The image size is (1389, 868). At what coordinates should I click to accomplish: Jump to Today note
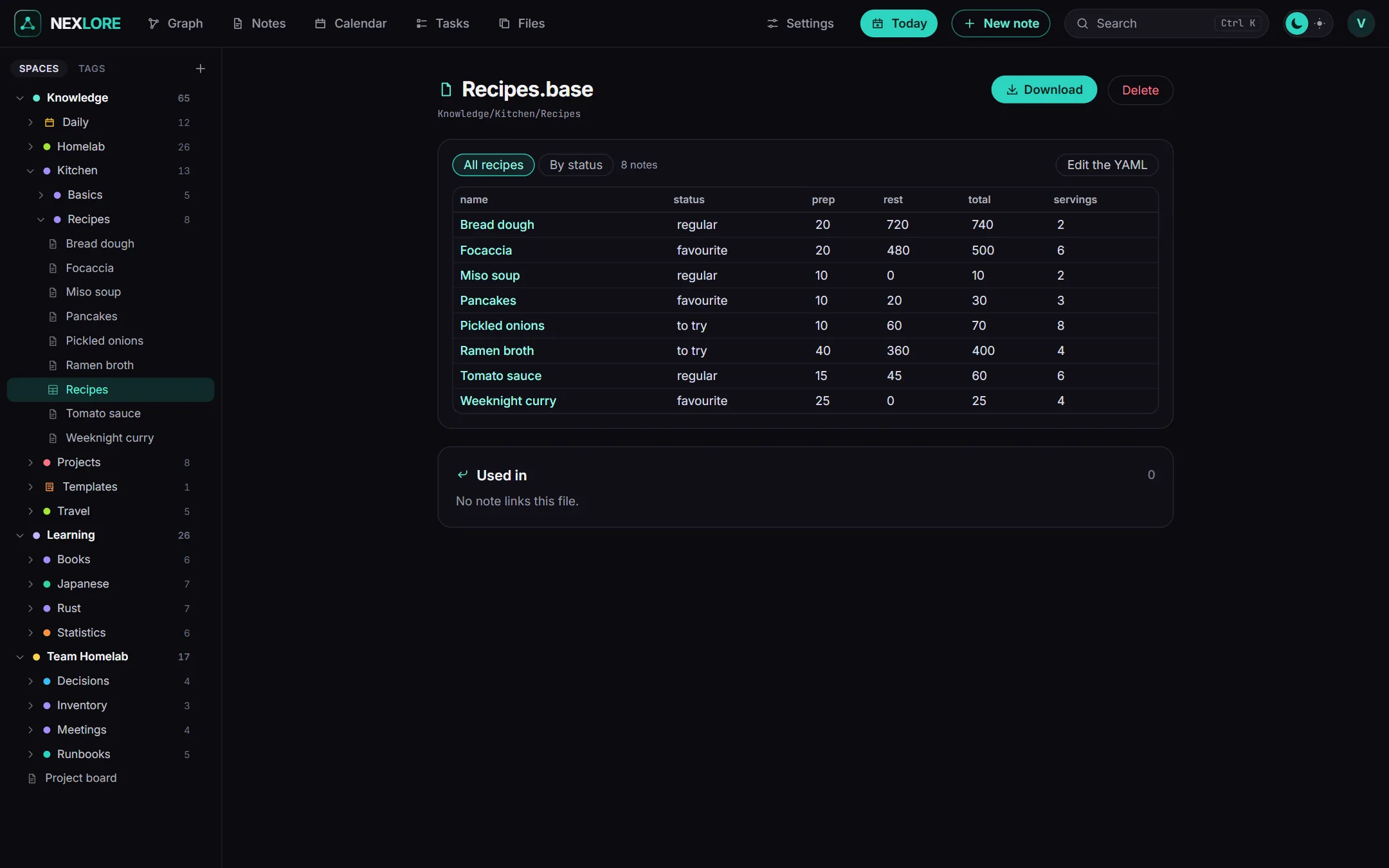pos(899,23)
